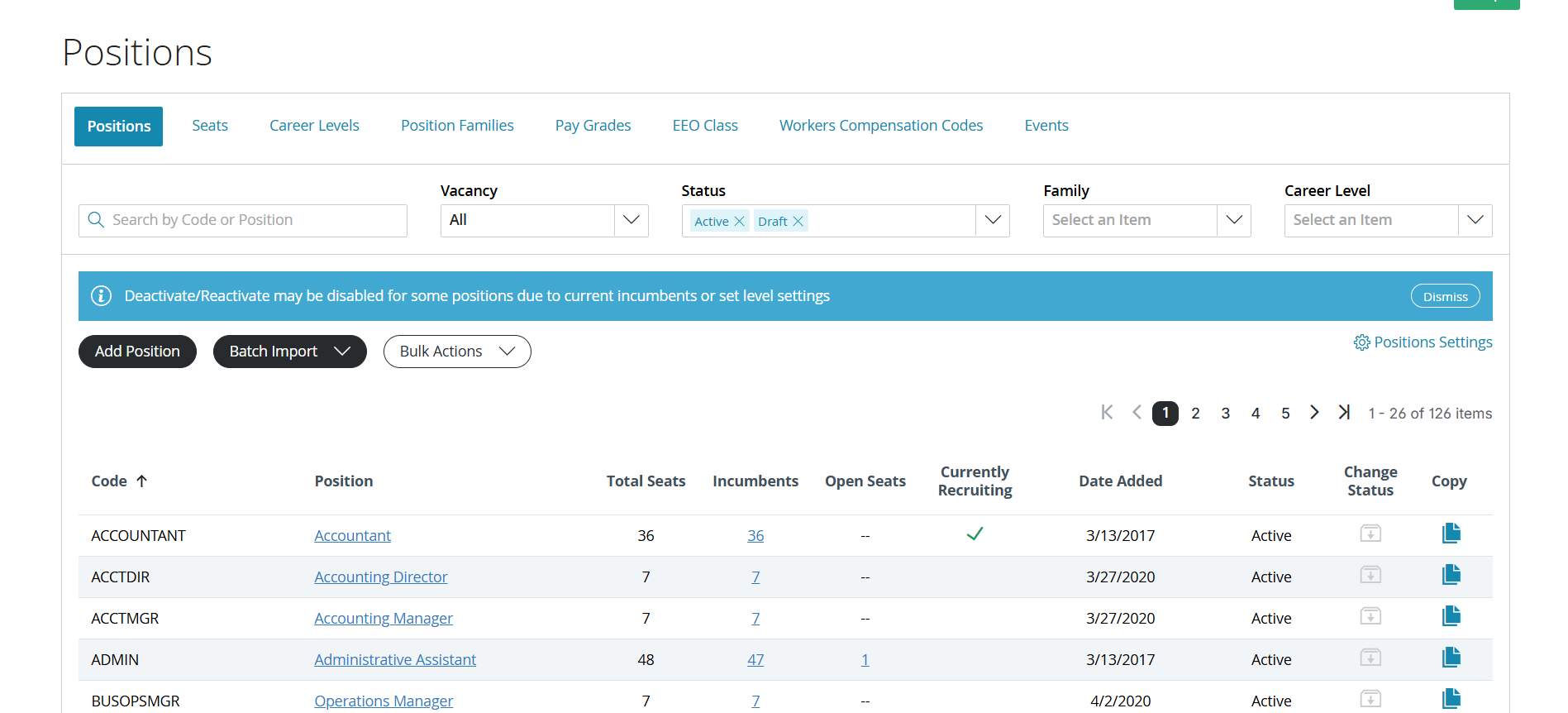Sort by Code column ascending arrow
The image size is (1568, 713).
tap(141, 481)
